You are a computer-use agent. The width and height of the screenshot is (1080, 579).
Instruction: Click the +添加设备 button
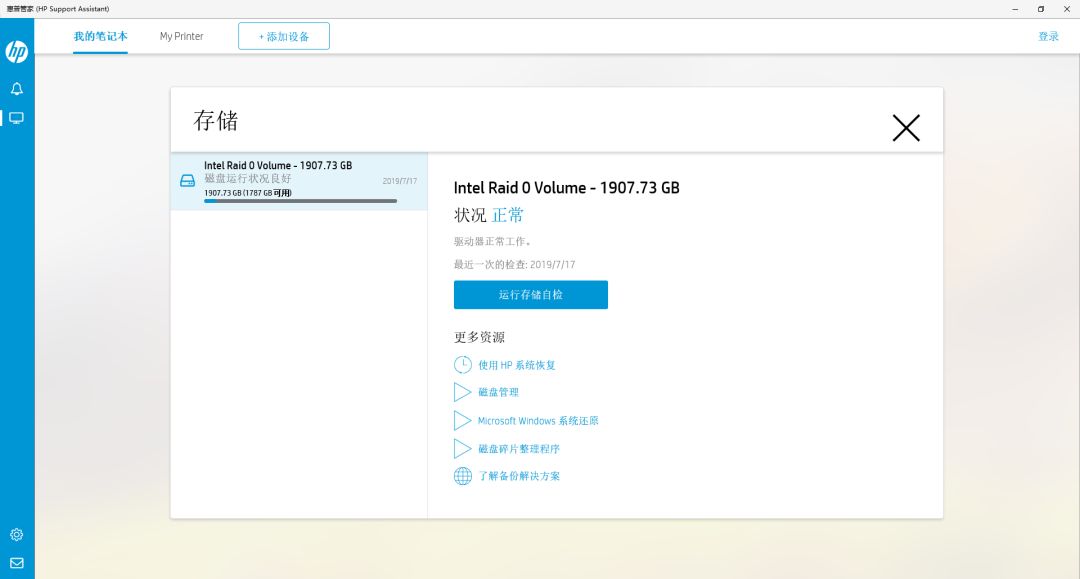point(284,36)
